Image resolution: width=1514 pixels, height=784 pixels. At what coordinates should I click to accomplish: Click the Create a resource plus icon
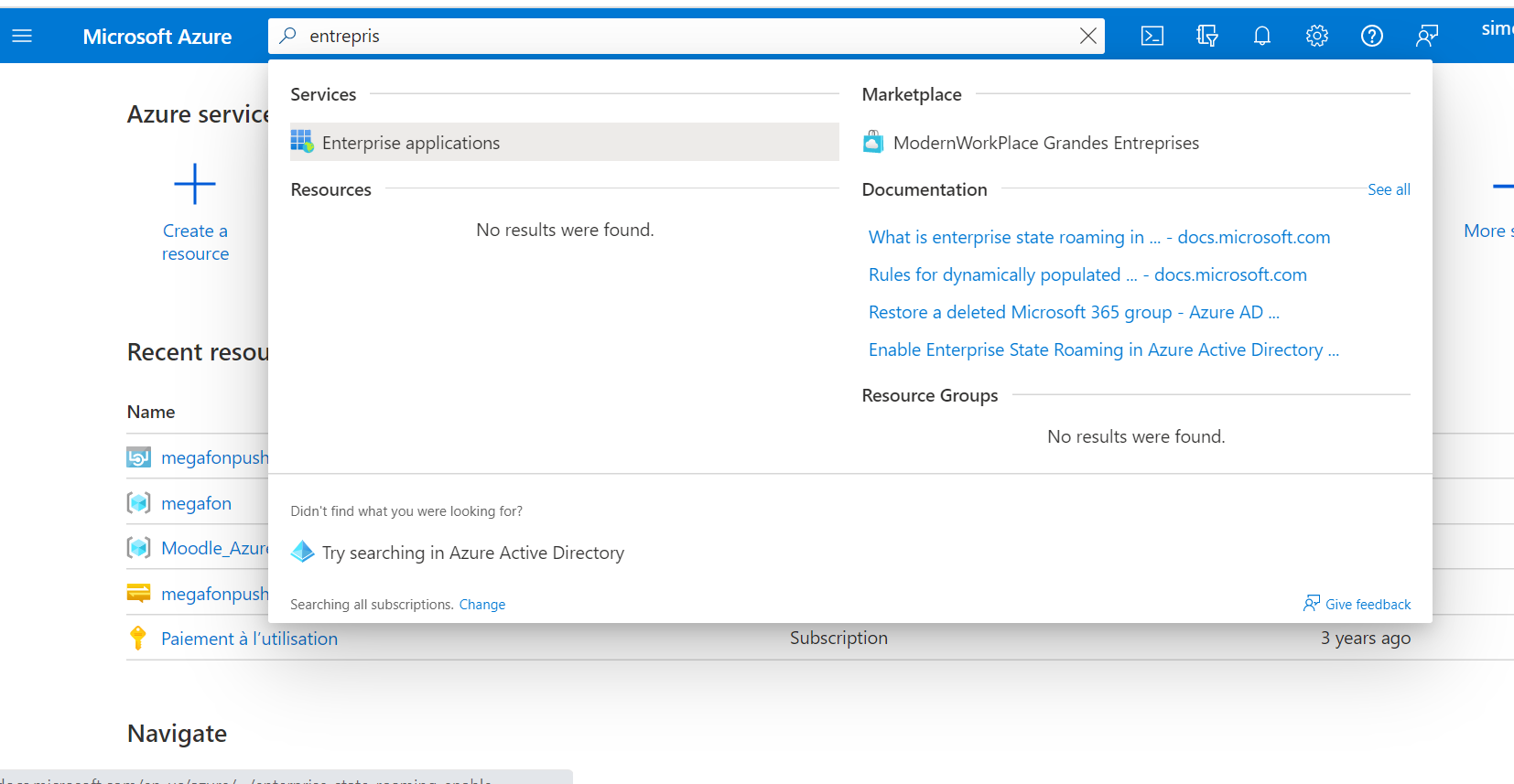[195, 184]
